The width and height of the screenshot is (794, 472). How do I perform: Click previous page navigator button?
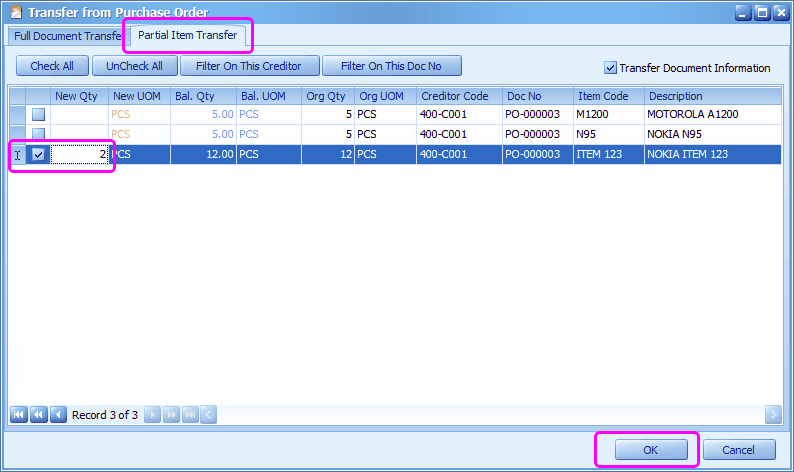tap(38, 414)
